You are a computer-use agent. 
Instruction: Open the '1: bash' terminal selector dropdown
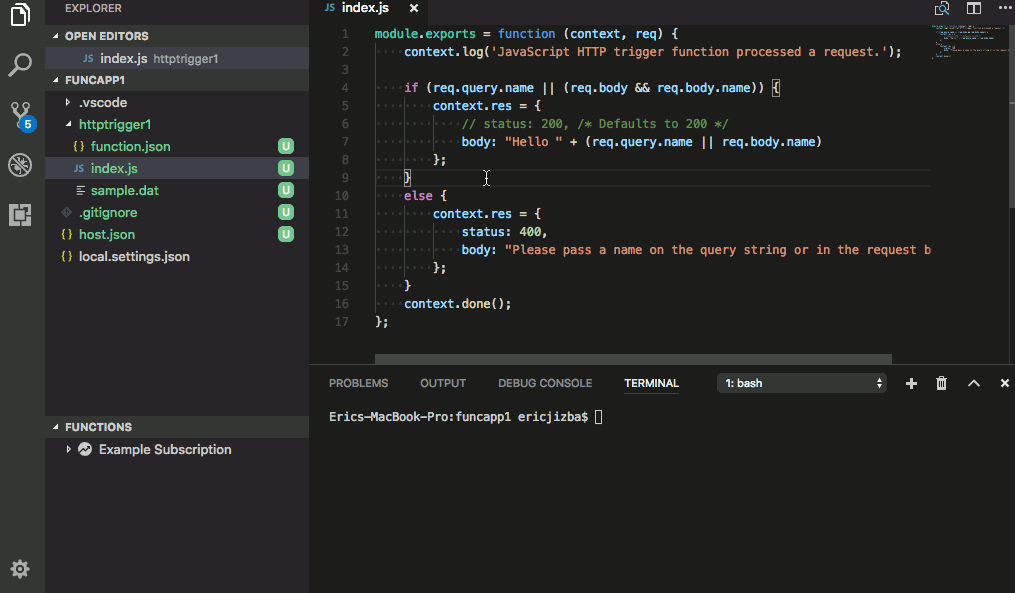click(x=801, y=383)
